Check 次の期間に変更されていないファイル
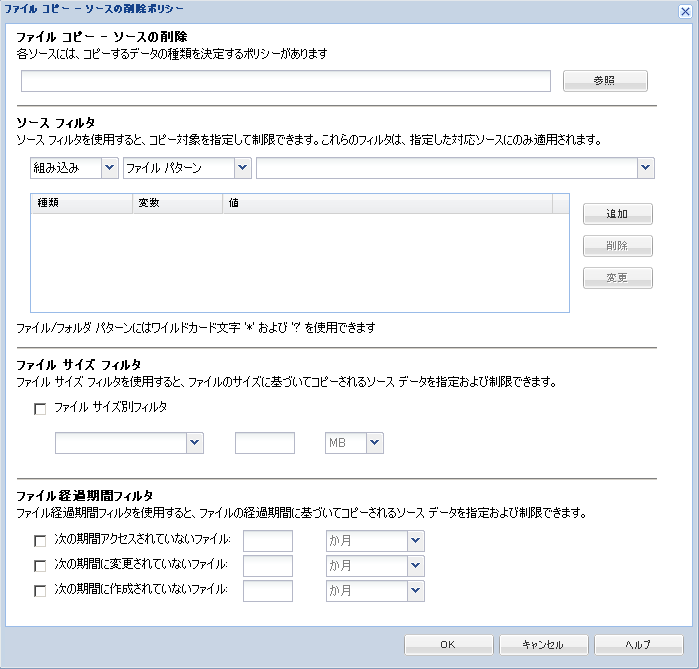This screenshot has width=699, height=669. (40, 566)
